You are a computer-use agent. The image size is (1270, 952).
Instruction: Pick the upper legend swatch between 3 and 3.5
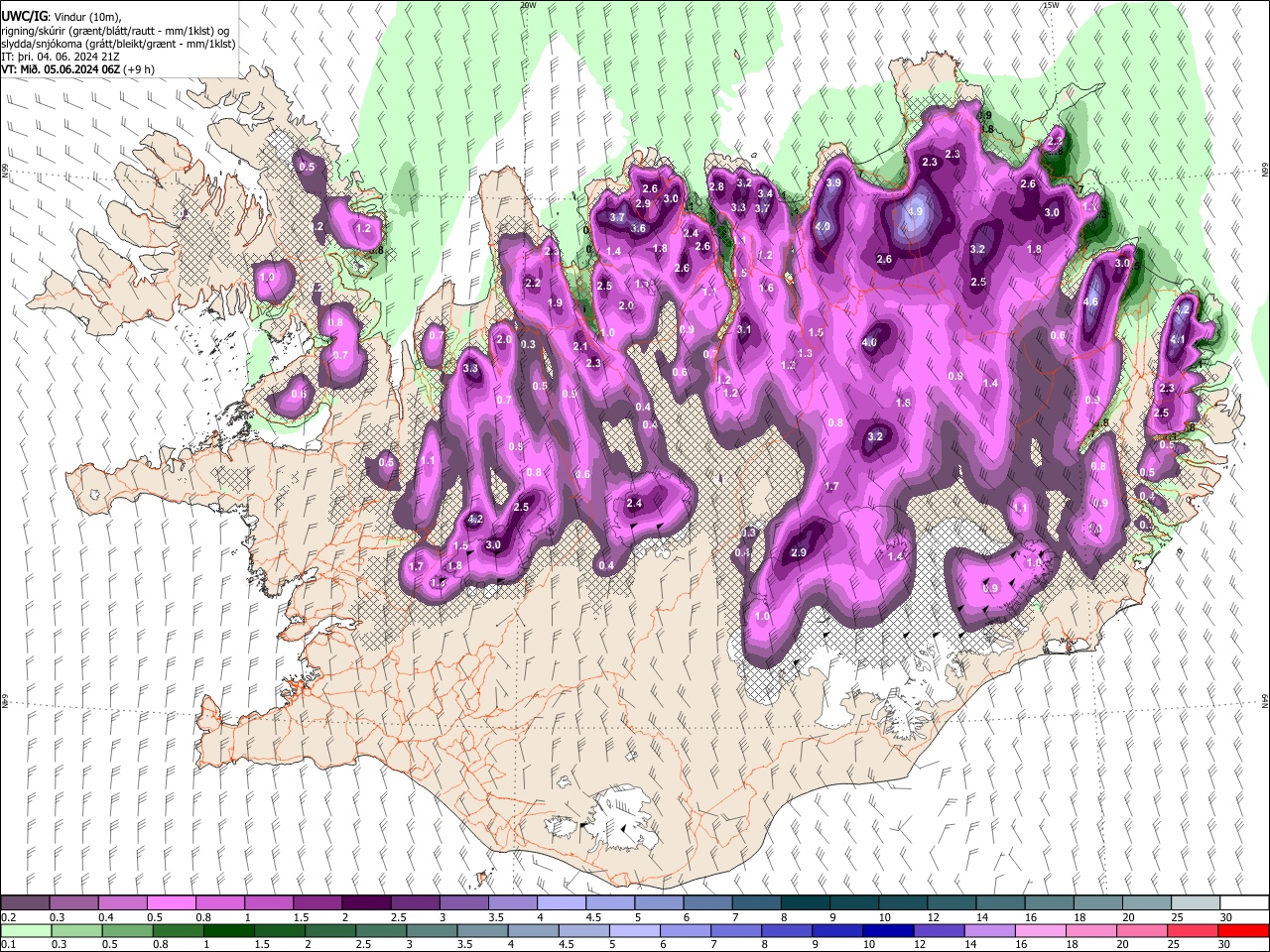pos(463,903)
